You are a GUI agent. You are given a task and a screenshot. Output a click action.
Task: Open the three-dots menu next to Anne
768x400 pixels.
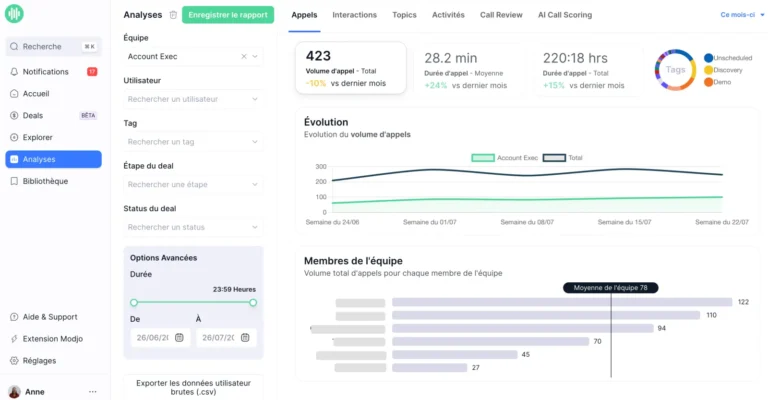click(x=93, y=392)
